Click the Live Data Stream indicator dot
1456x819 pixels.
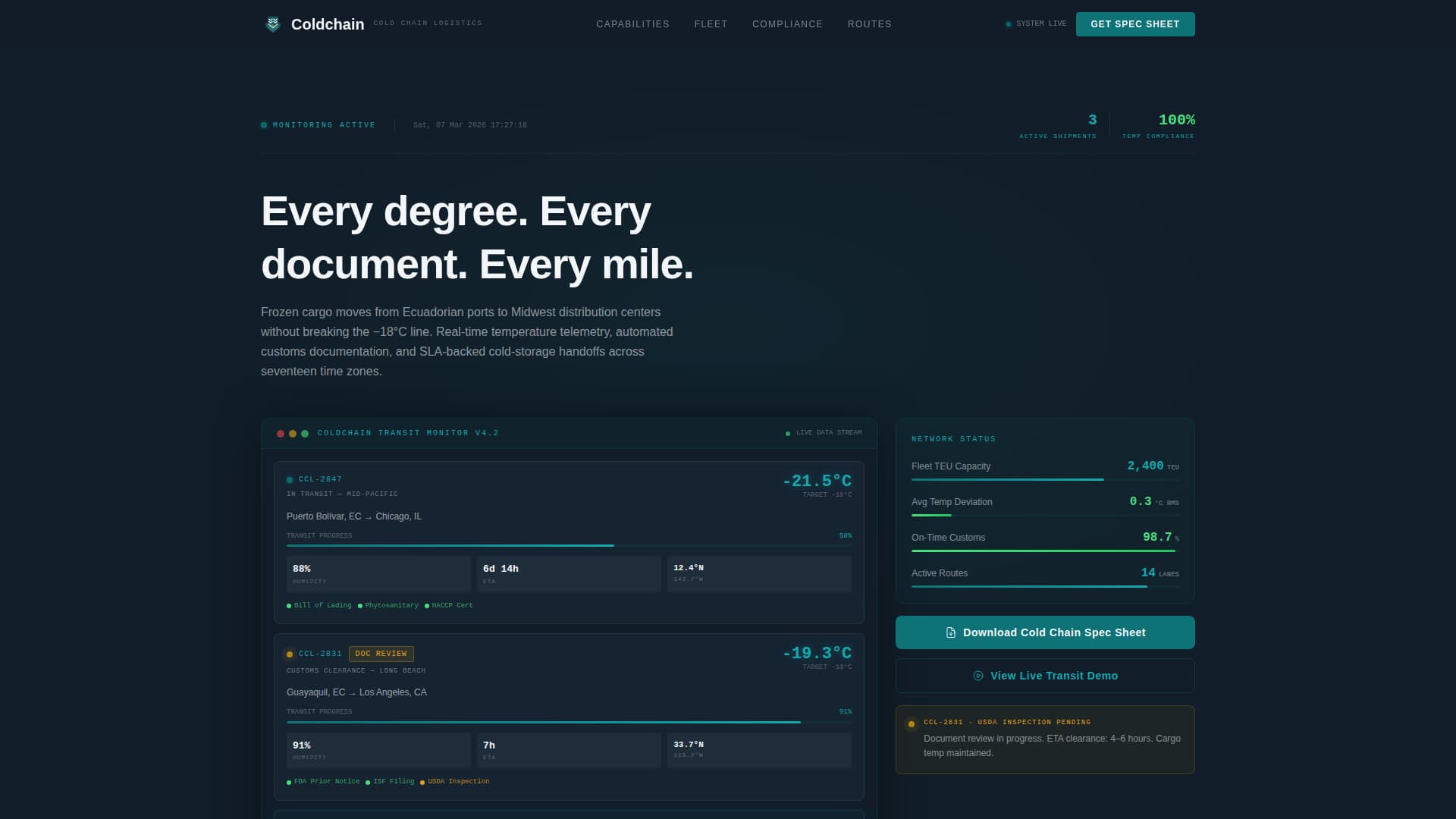tap(788, 434)
